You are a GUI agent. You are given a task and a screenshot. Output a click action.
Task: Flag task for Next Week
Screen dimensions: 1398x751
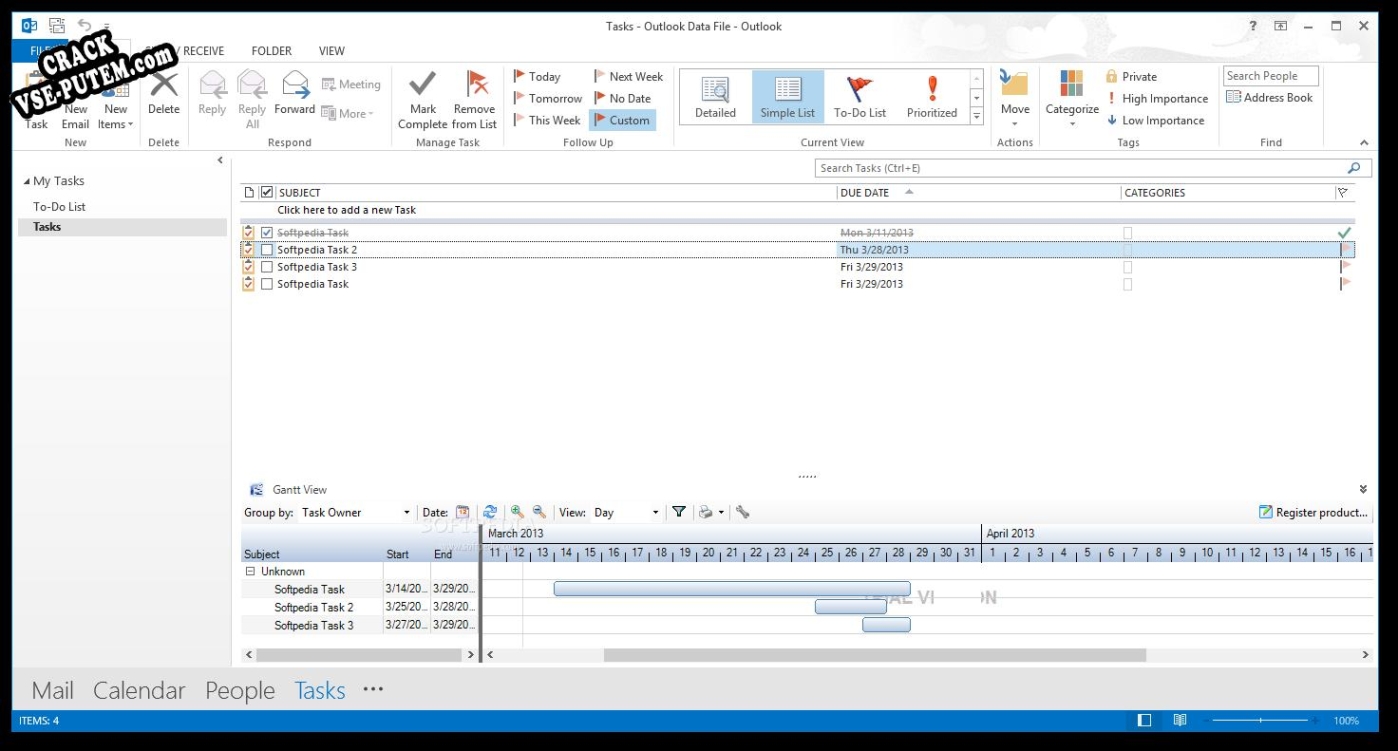(628, 76)
